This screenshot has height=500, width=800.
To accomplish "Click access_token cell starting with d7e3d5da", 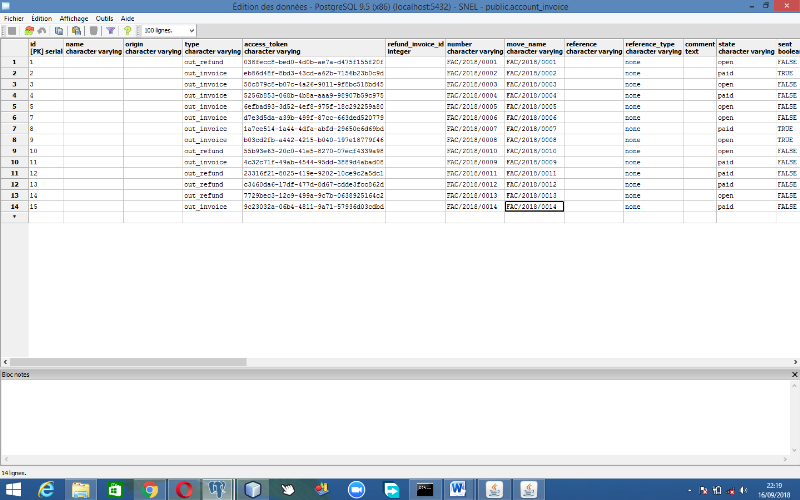I will pos(314,117).
